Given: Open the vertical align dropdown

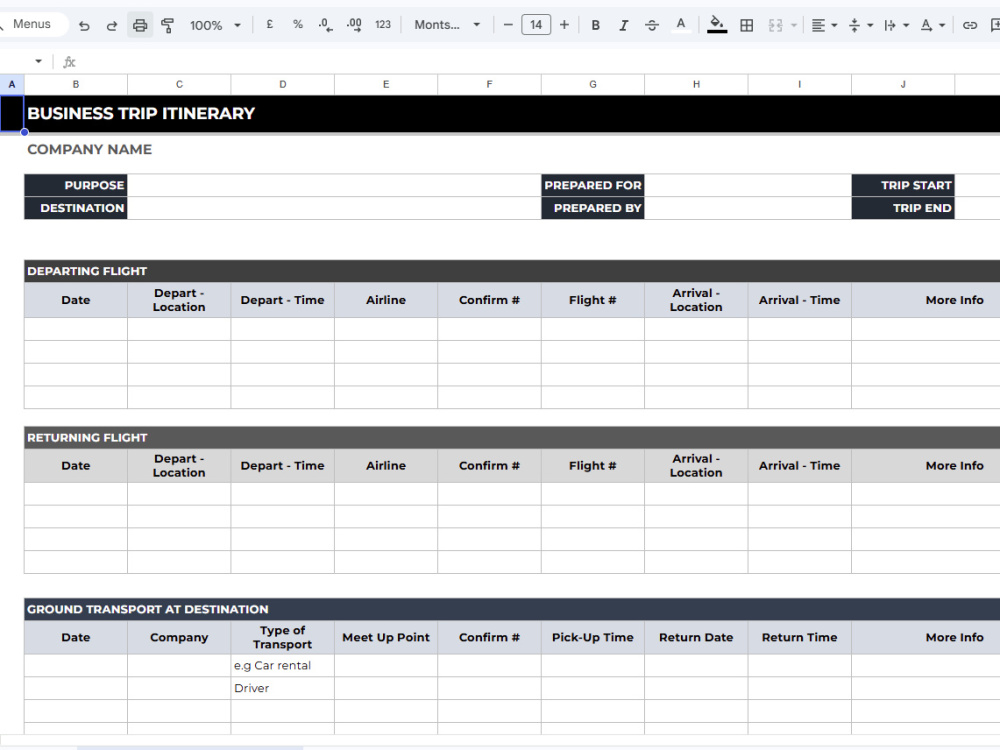Looking at the screenshot, I should (860, 25).
